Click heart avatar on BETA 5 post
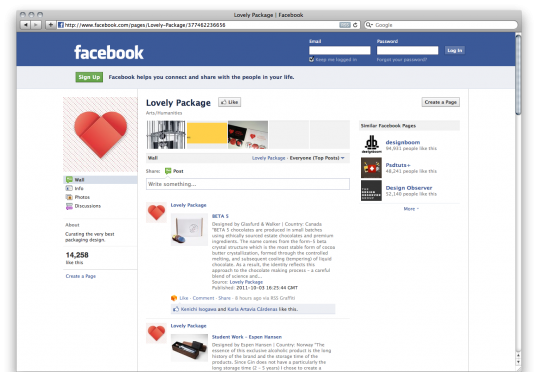Screen dimensions: 538x372 pyautogui.click(x=156, y=212)
